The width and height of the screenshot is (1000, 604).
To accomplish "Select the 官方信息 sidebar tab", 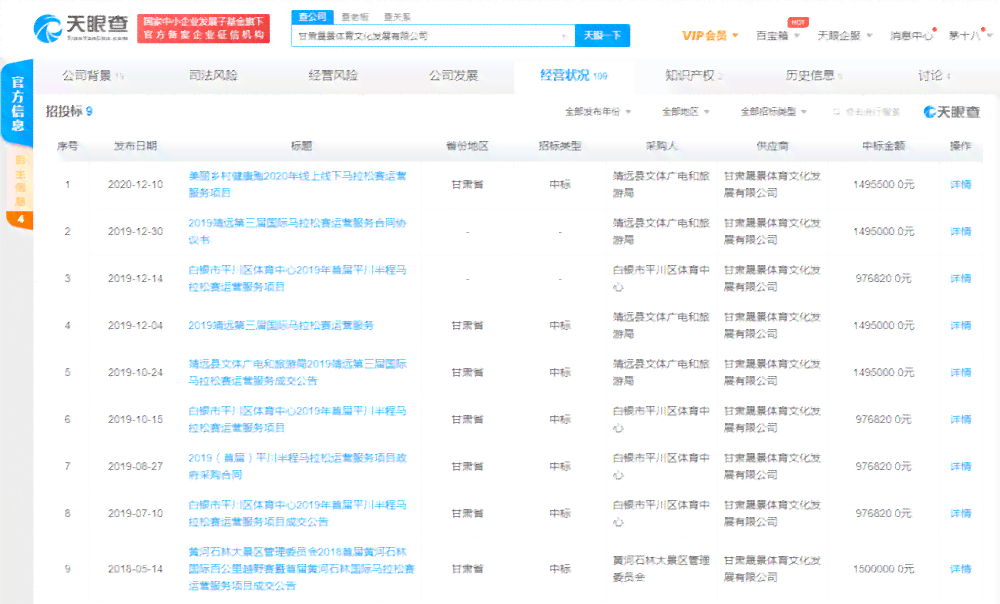I will pos(17,103).
